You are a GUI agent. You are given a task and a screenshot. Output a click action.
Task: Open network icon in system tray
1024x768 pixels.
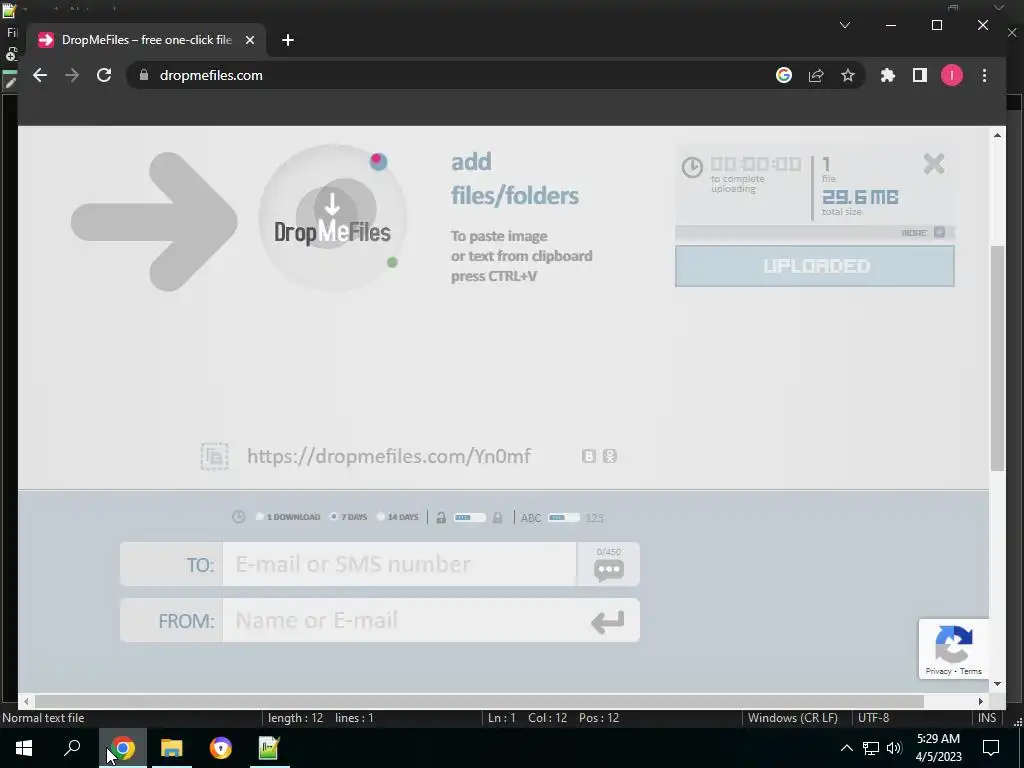pos(871,748)
